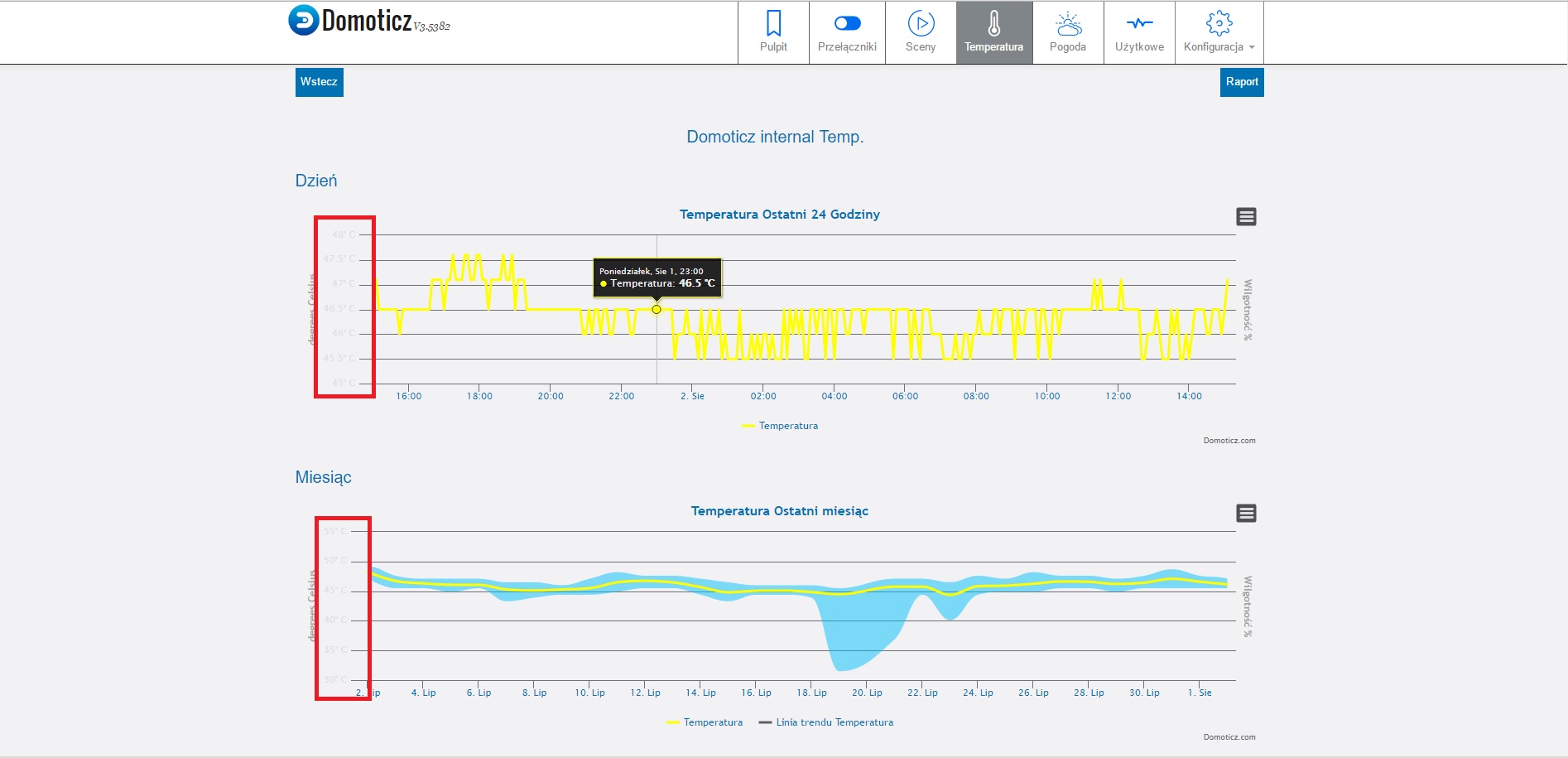Toggle Temperatura legend in day chart
The image size is (1568, 758).
pyautogui.click(x=780, y=426)
